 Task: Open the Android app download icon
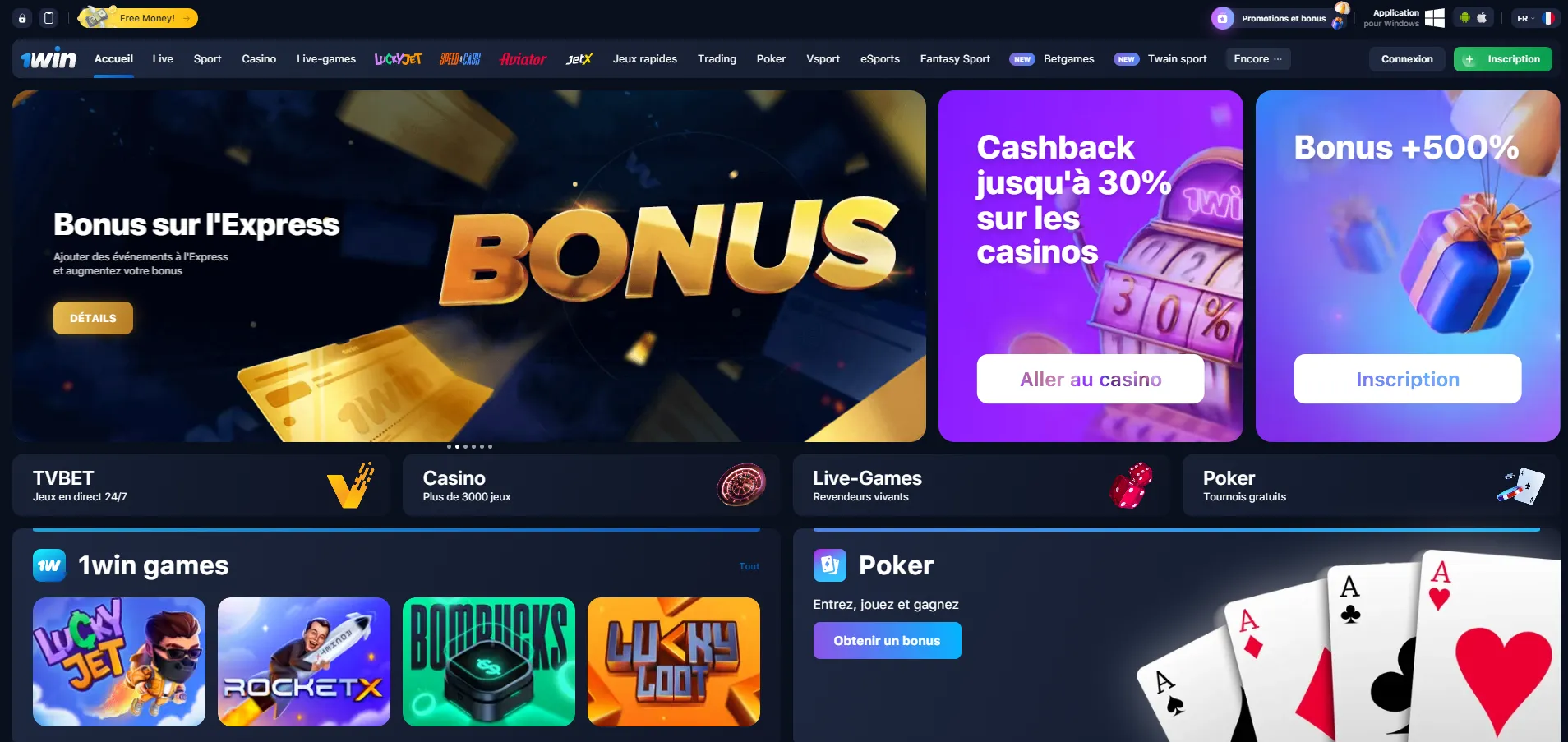[x=1464, y=17]
